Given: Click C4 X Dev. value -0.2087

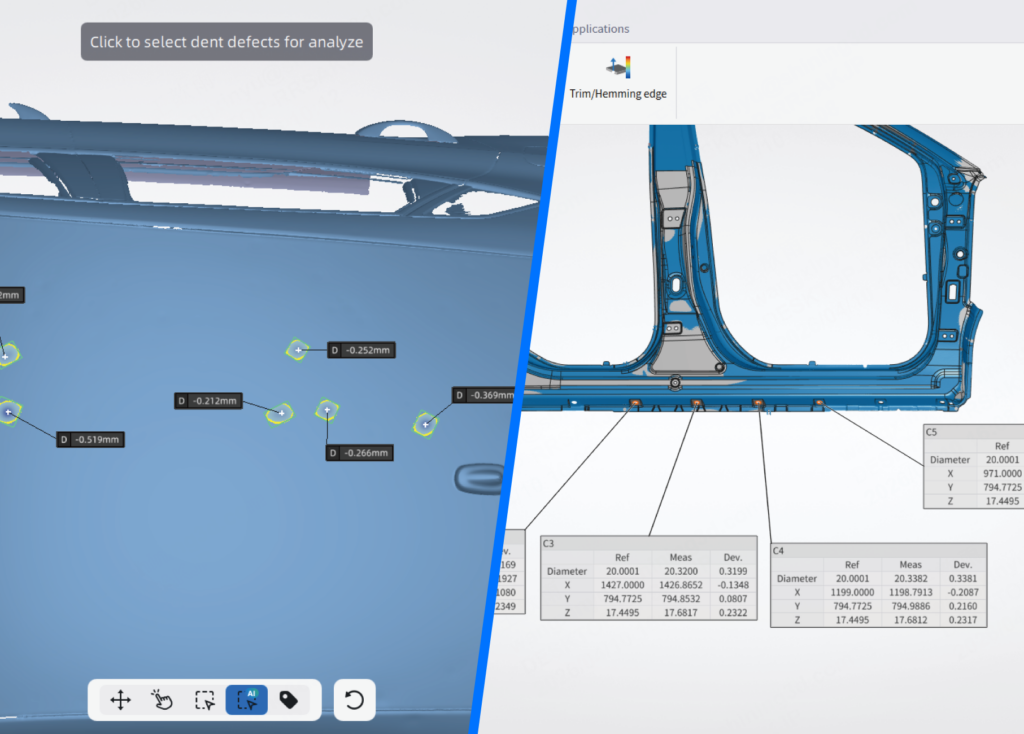Looking at the screenshot, I should [x=963, y=592].
